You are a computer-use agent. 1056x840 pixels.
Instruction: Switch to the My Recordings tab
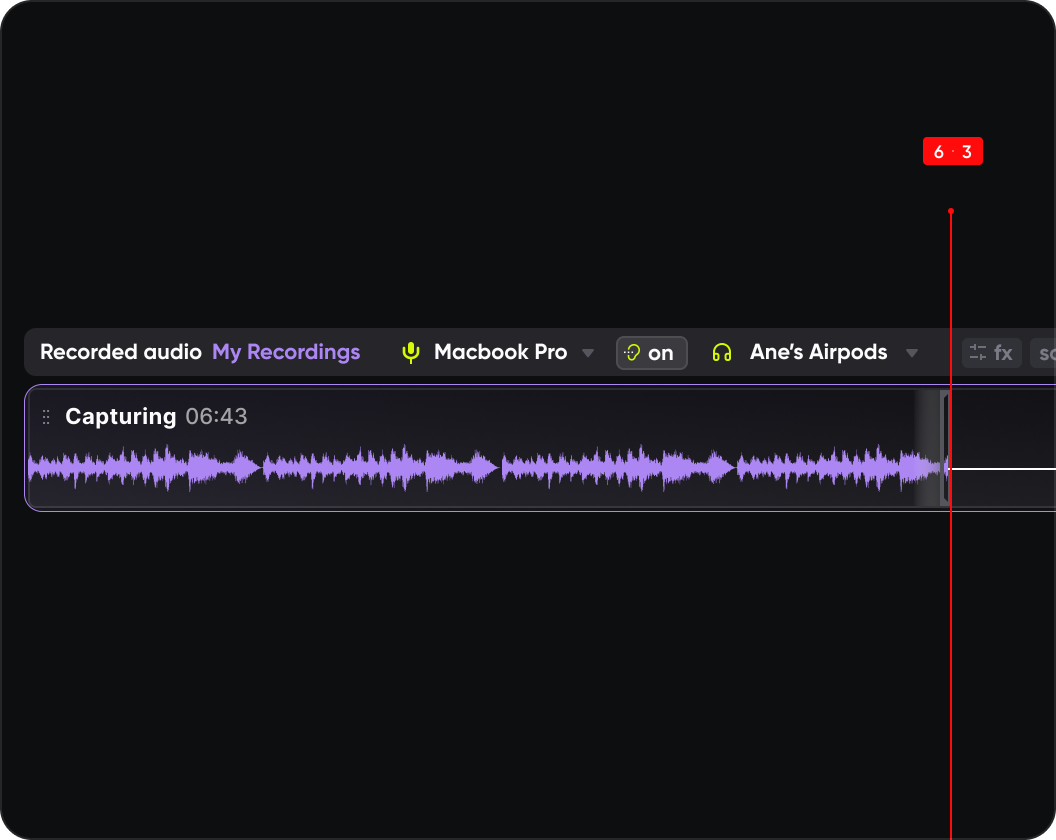(x=286, y=352)
